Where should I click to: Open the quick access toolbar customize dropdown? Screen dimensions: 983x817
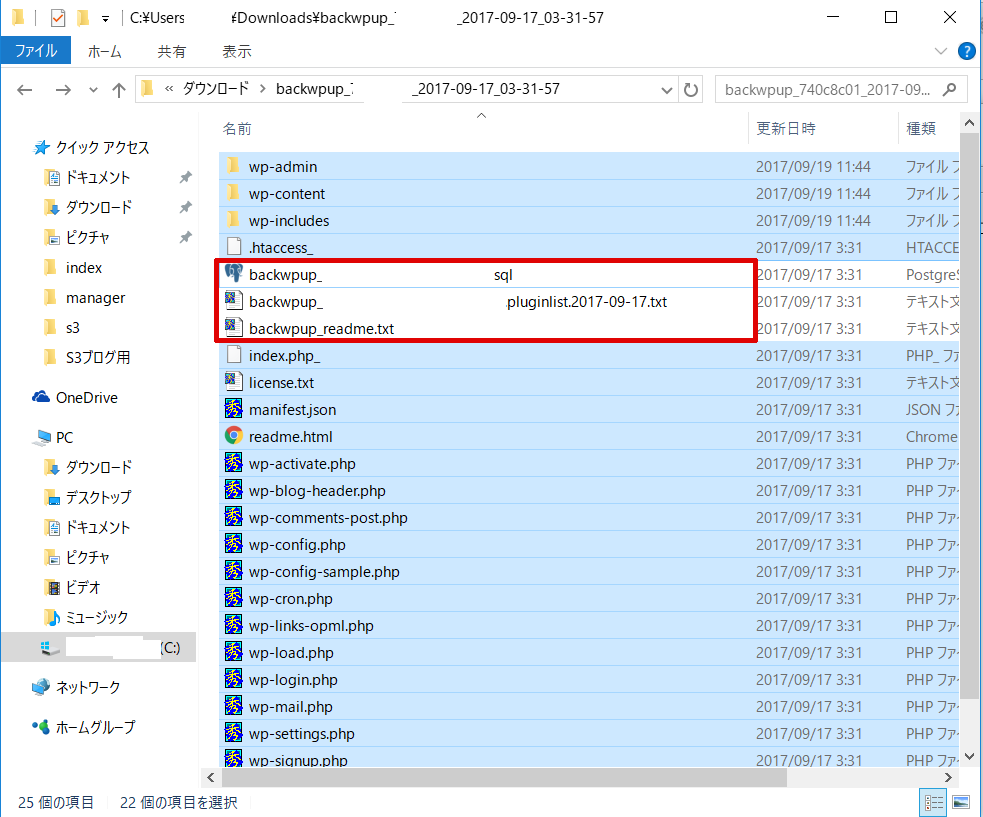(x=105, y=19)
